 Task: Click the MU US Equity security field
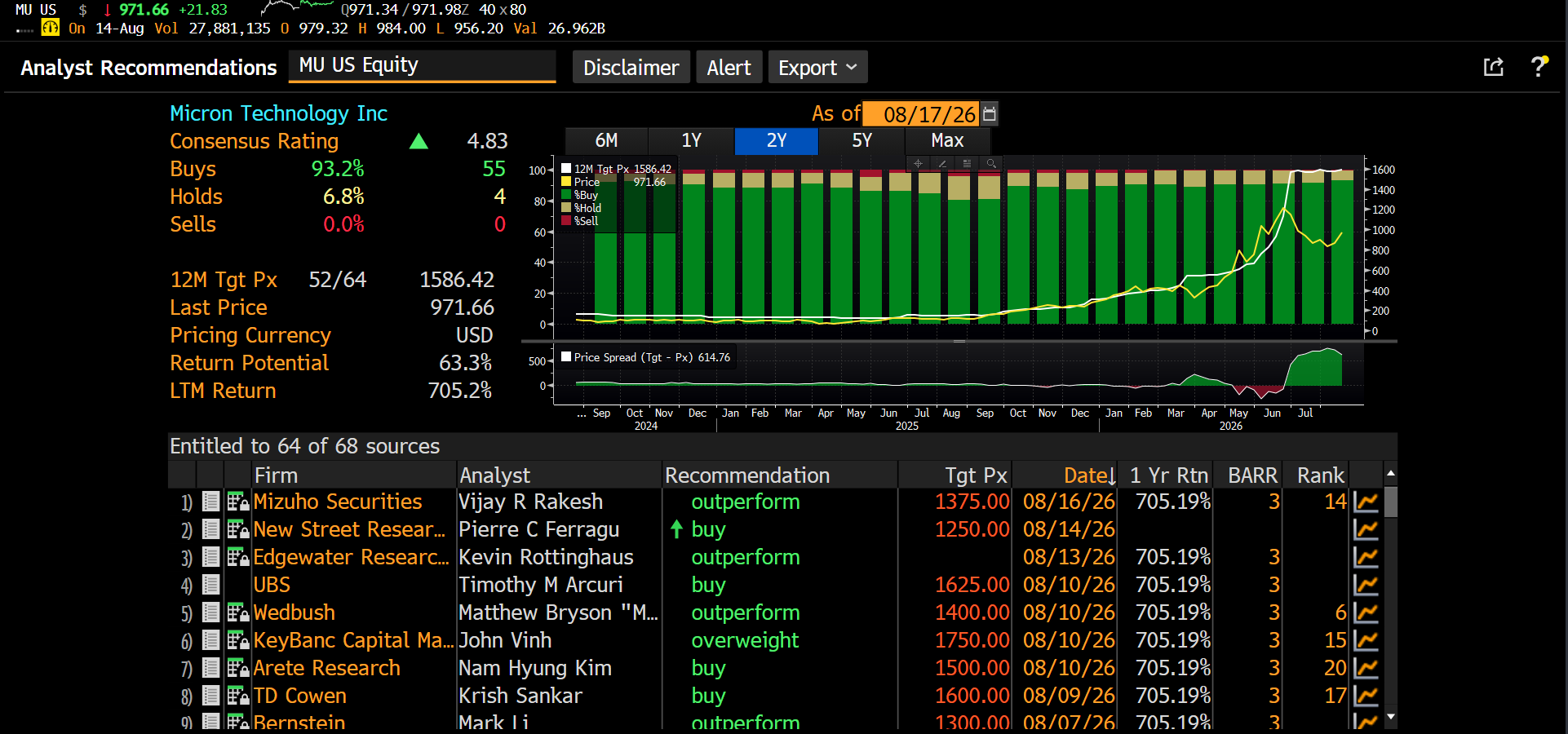point(423,66)
